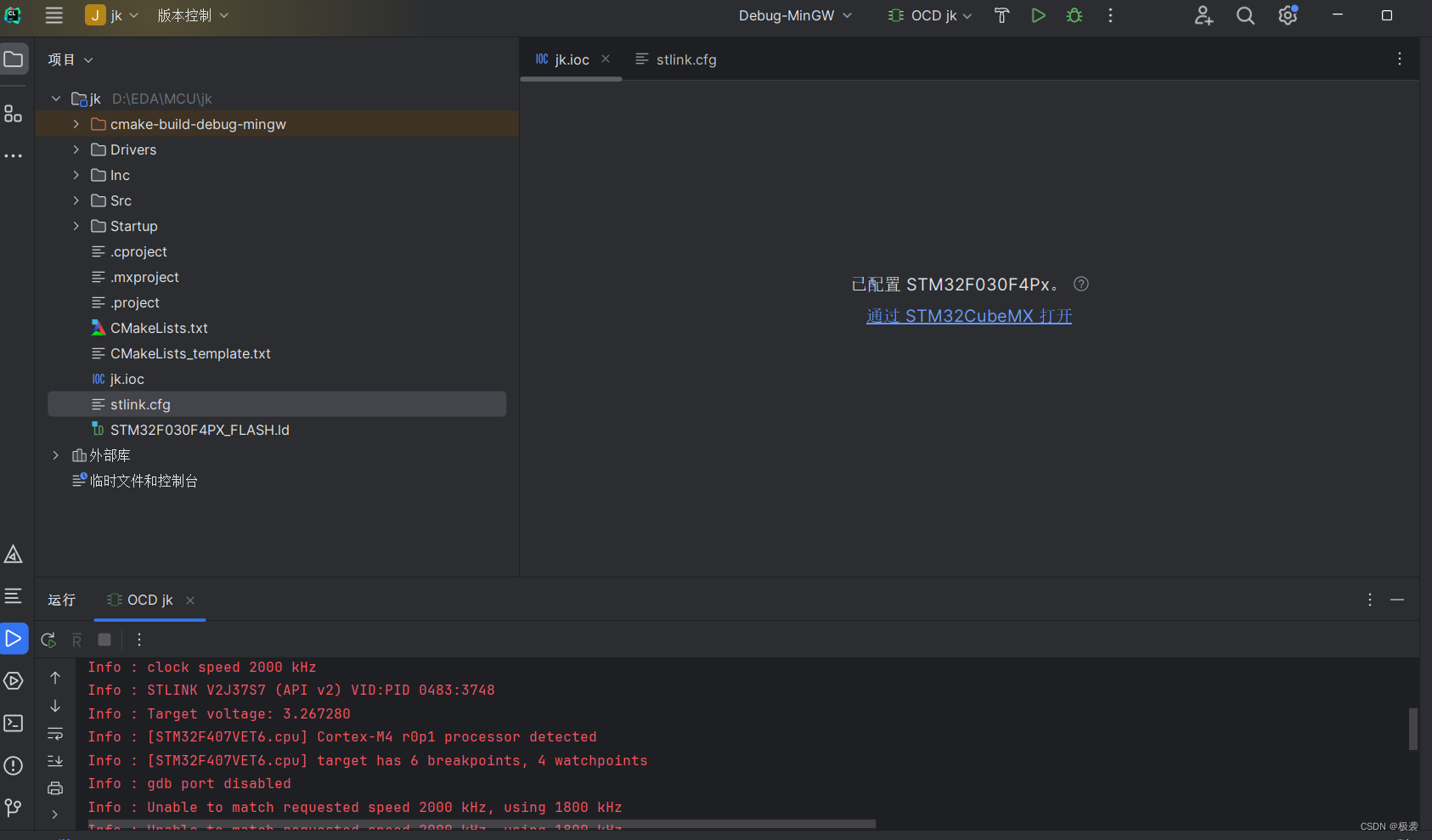The image size is (1432, 840).
Task: Toggle soft-wrap in console output
Action: [x=55, y=733]
